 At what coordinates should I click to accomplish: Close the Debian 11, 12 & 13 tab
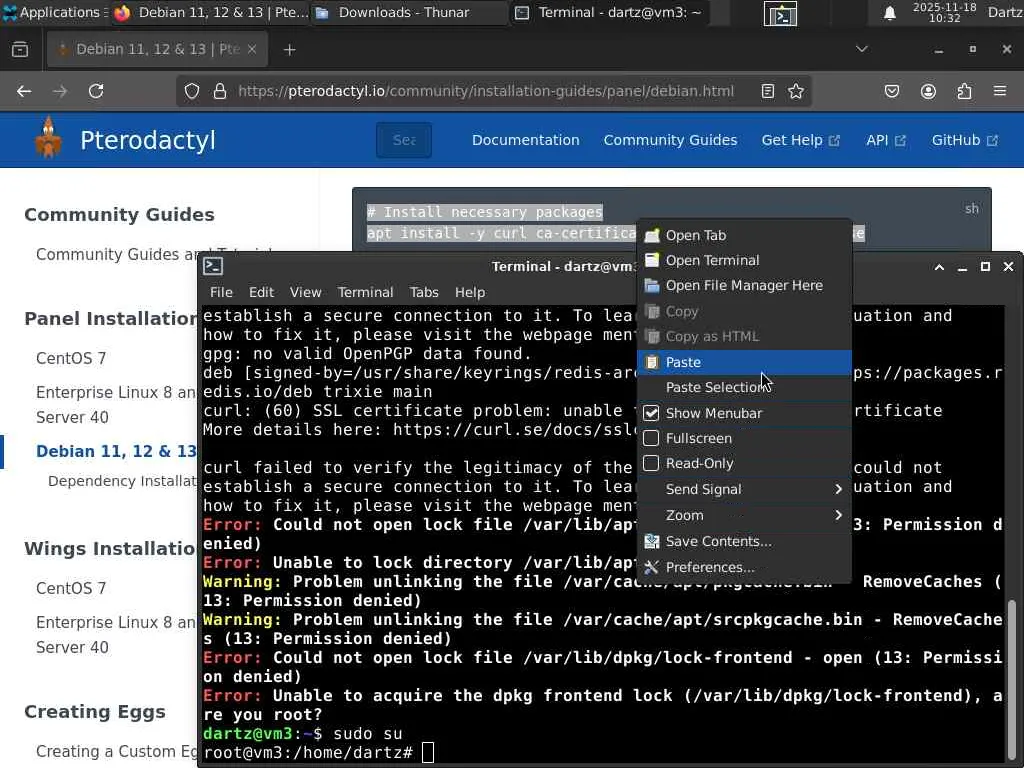(252, 50)
